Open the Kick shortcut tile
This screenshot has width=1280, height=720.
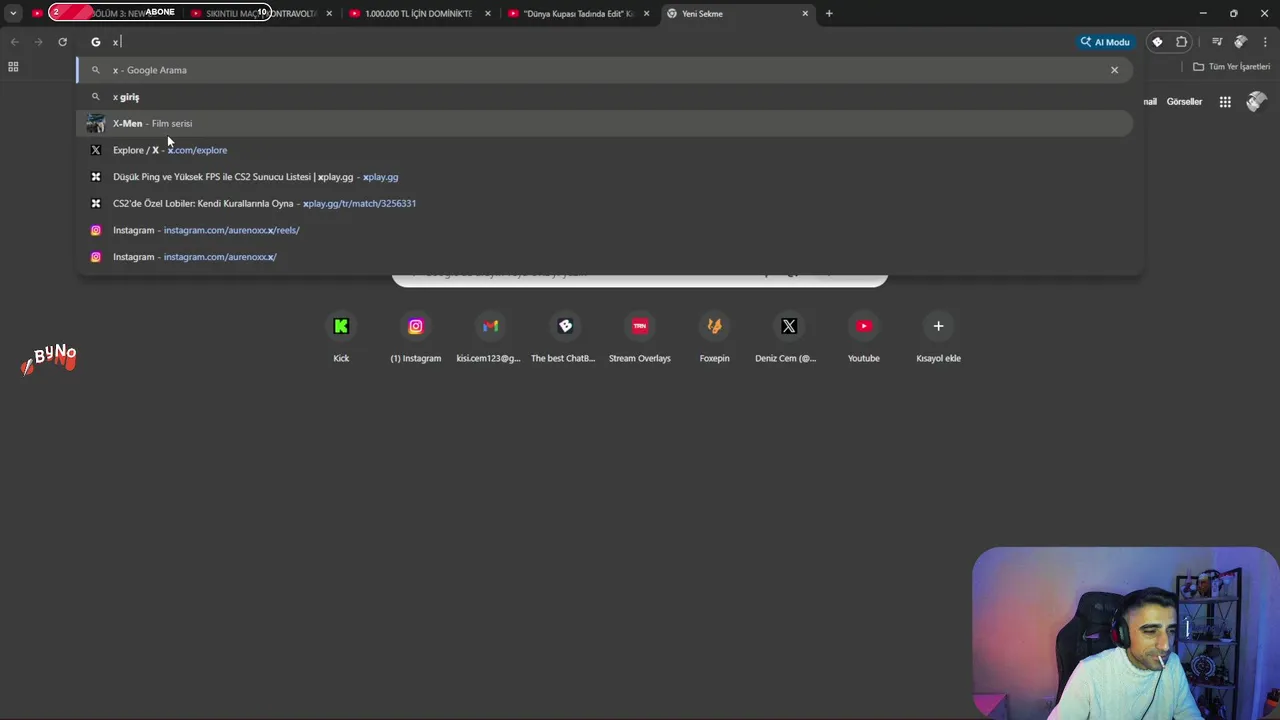(341, 338)
